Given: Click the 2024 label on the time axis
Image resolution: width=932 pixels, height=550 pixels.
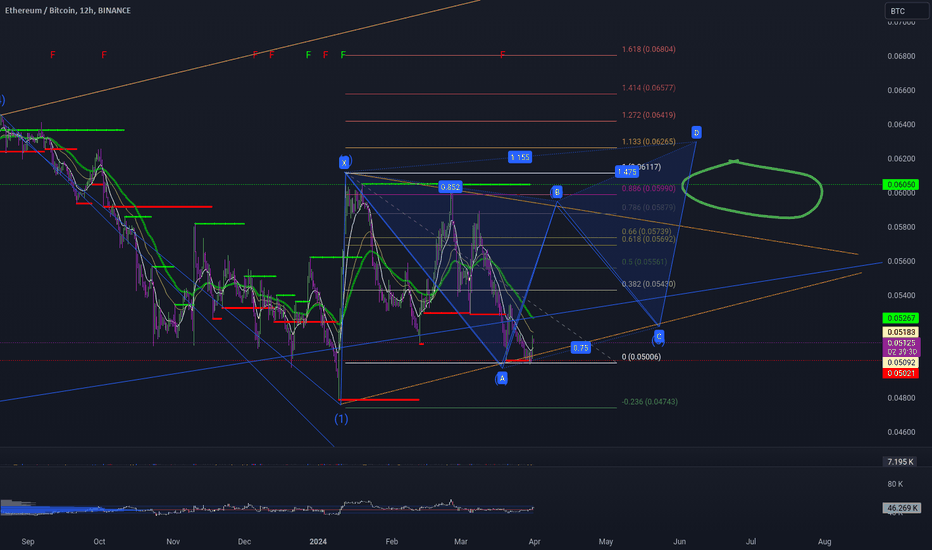Looking at the screenshot, I should [318, 542].
